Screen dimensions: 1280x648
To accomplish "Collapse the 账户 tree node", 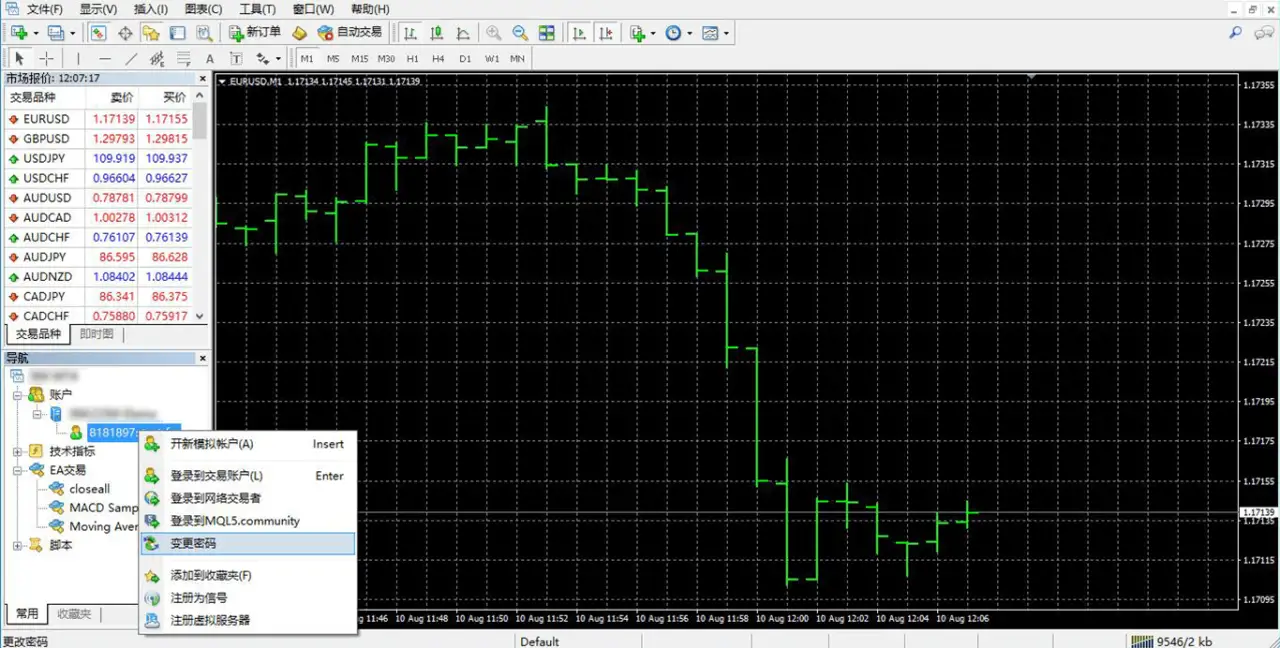I will click(x=18, y=395).
